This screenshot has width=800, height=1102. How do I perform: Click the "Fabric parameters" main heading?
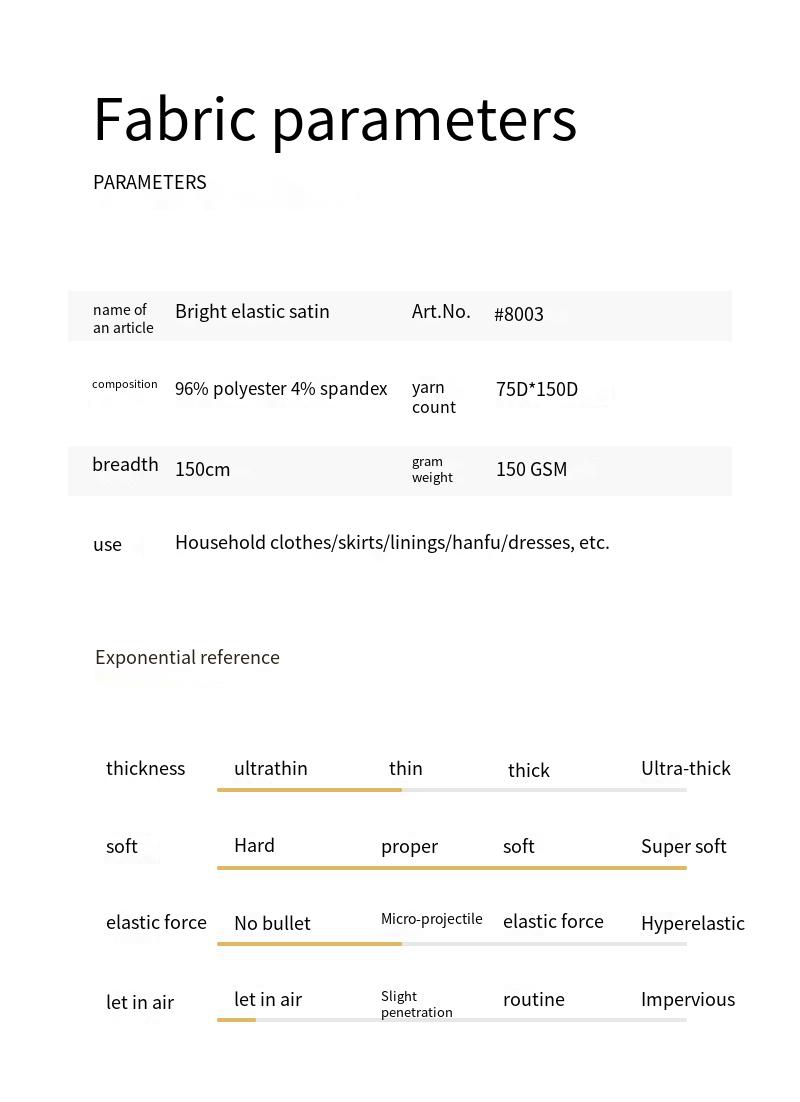click(334, 120)
